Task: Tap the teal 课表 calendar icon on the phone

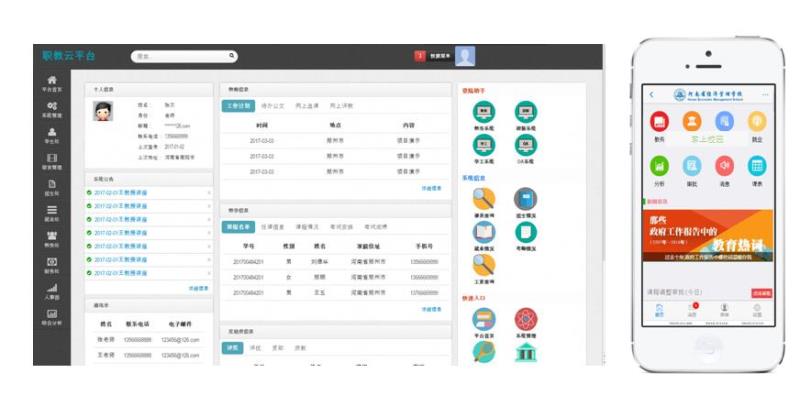Action: 757,166
